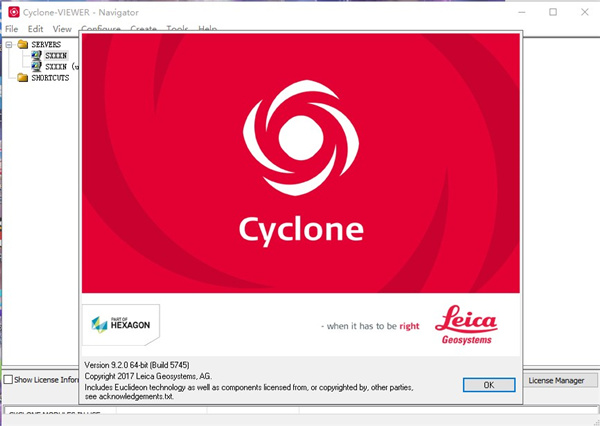The width and height of the screenshot is (600, 426).
Task: Open the License Manager
Action: [556, 380]
